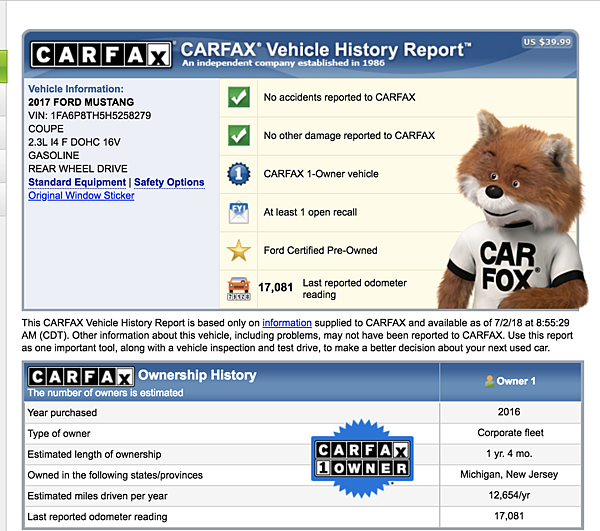
Task: Click the 'CARFAX Vehicle History Report' title
Action: pos(326,50)
